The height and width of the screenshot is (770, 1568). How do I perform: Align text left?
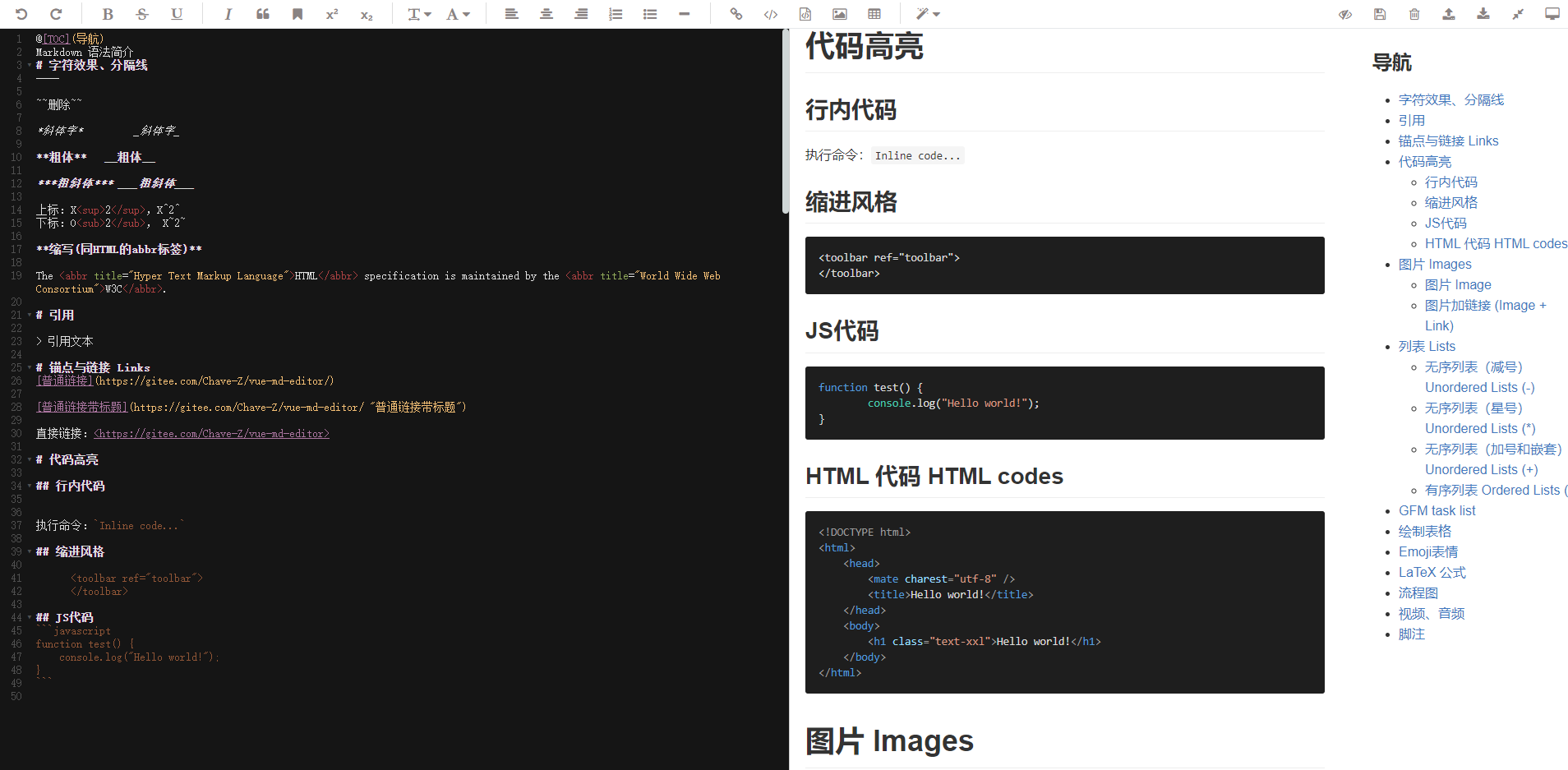(511, 14)
